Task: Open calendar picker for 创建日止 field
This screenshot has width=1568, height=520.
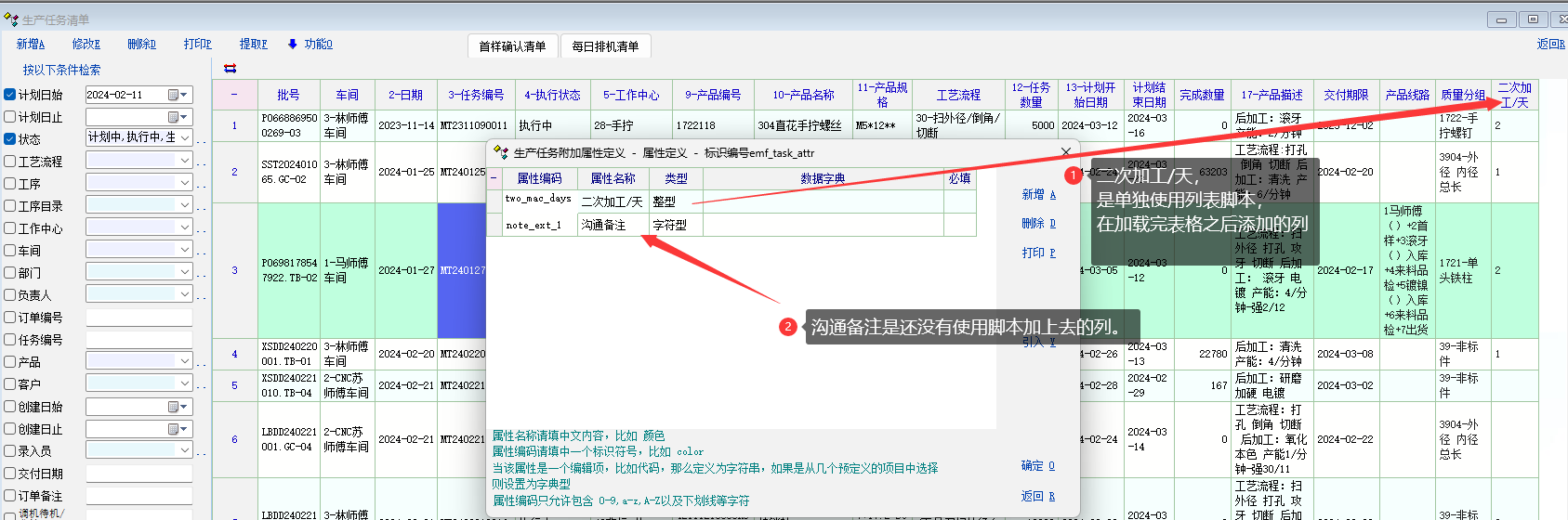Action: click(x=174, y=429)
